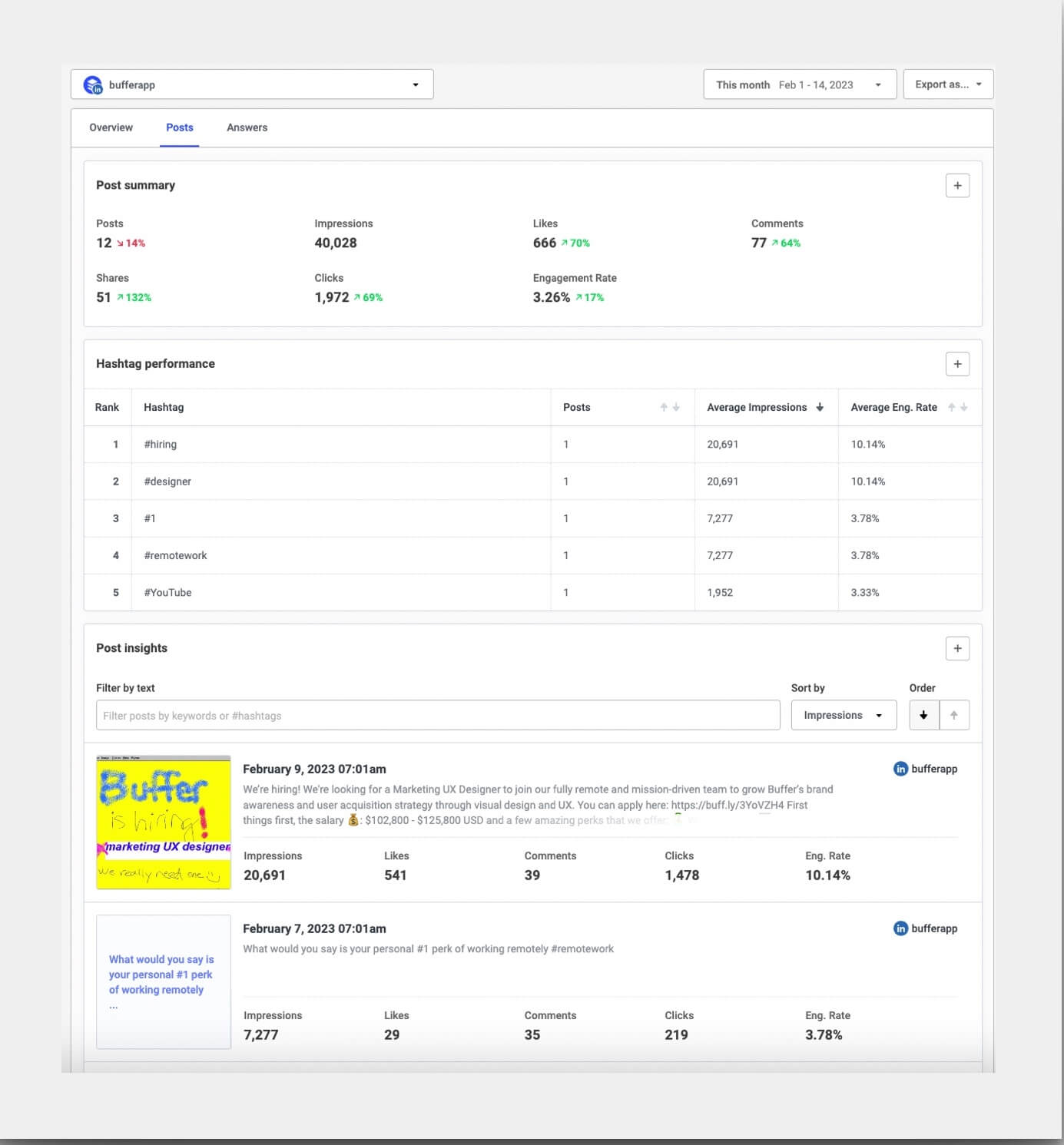Click the plus icon in Post summary

coord(957,185)
